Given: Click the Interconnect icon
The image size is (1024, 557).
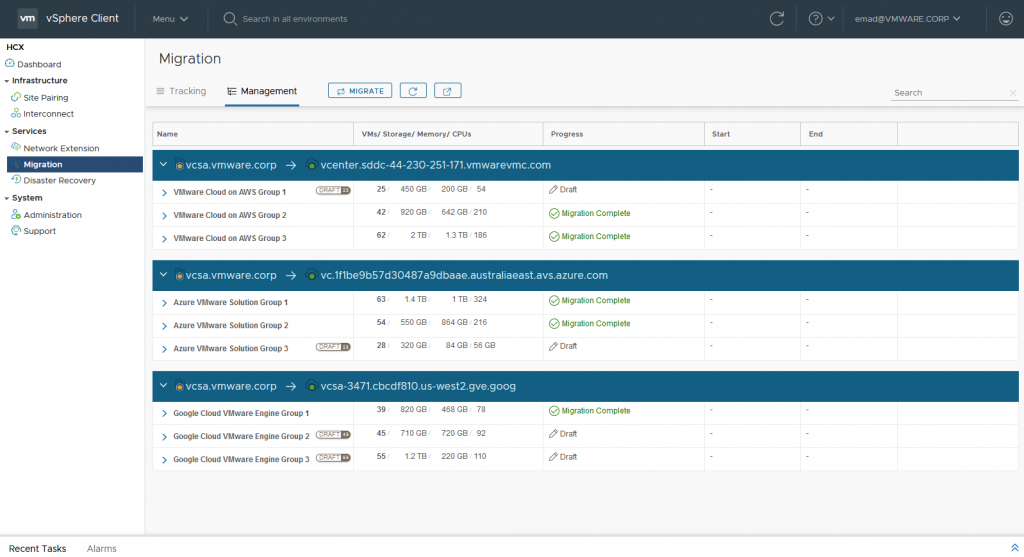Looking at the screenshot, I should tap(16, 113).
